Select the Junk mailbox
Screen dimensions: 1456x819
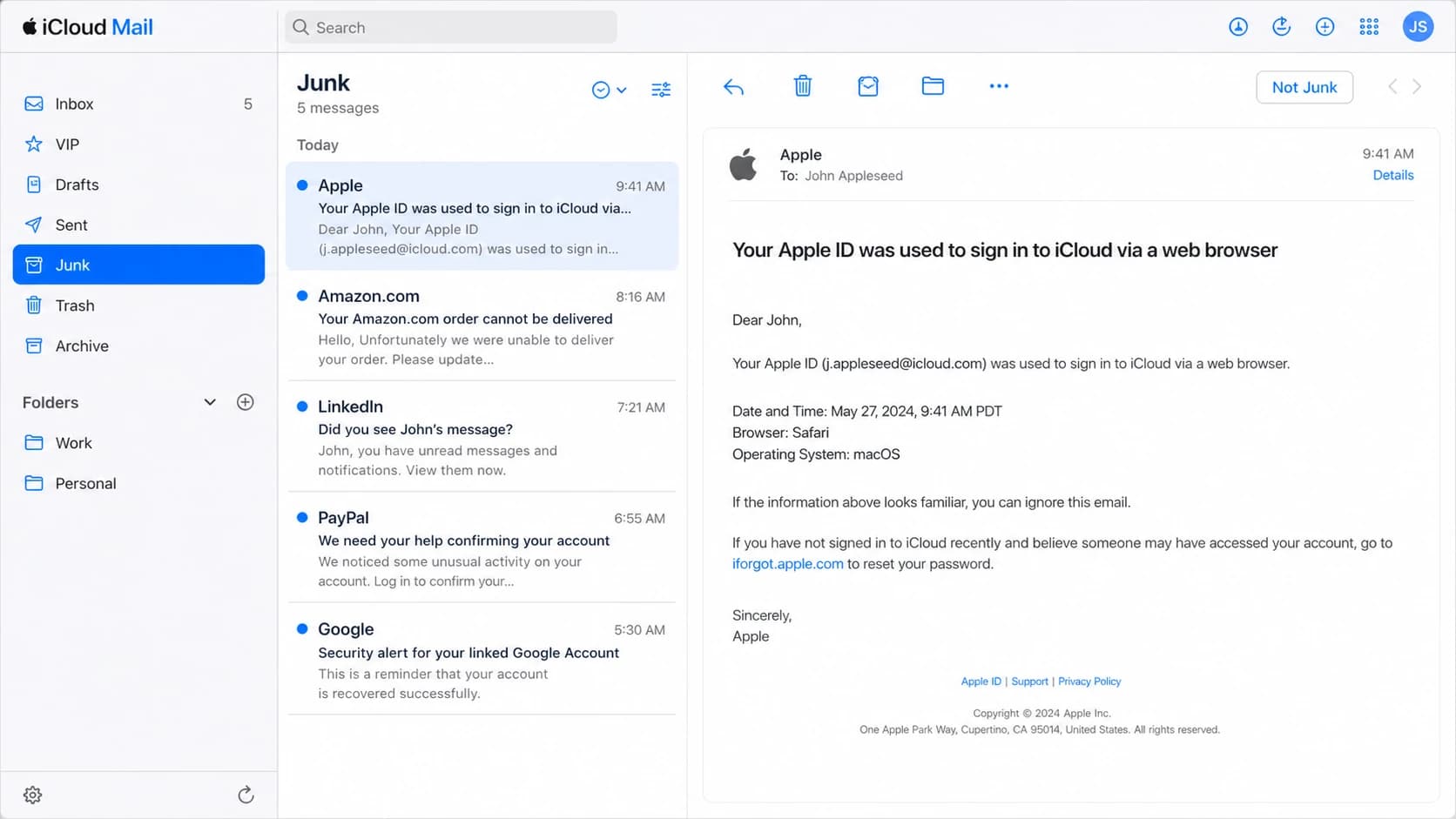[x=138, y=265]
